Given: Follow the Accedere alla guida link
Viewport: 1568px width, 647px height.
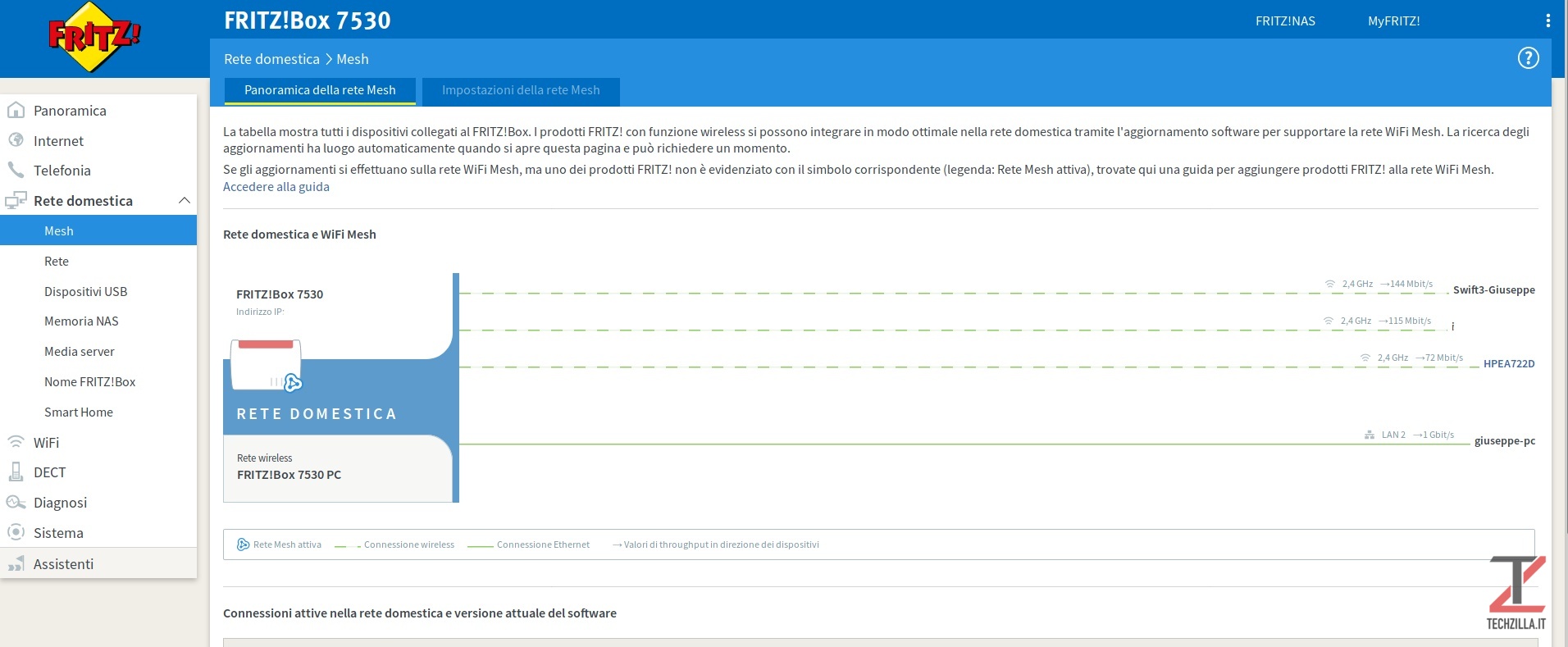Looking at the screenshot, I should 276,186.
